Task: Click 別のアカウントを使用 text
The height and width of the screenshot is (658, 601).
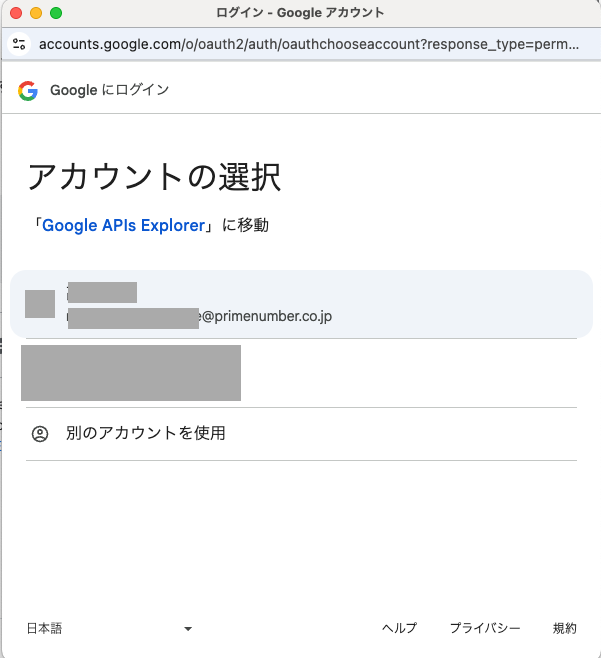Action: 145,433
